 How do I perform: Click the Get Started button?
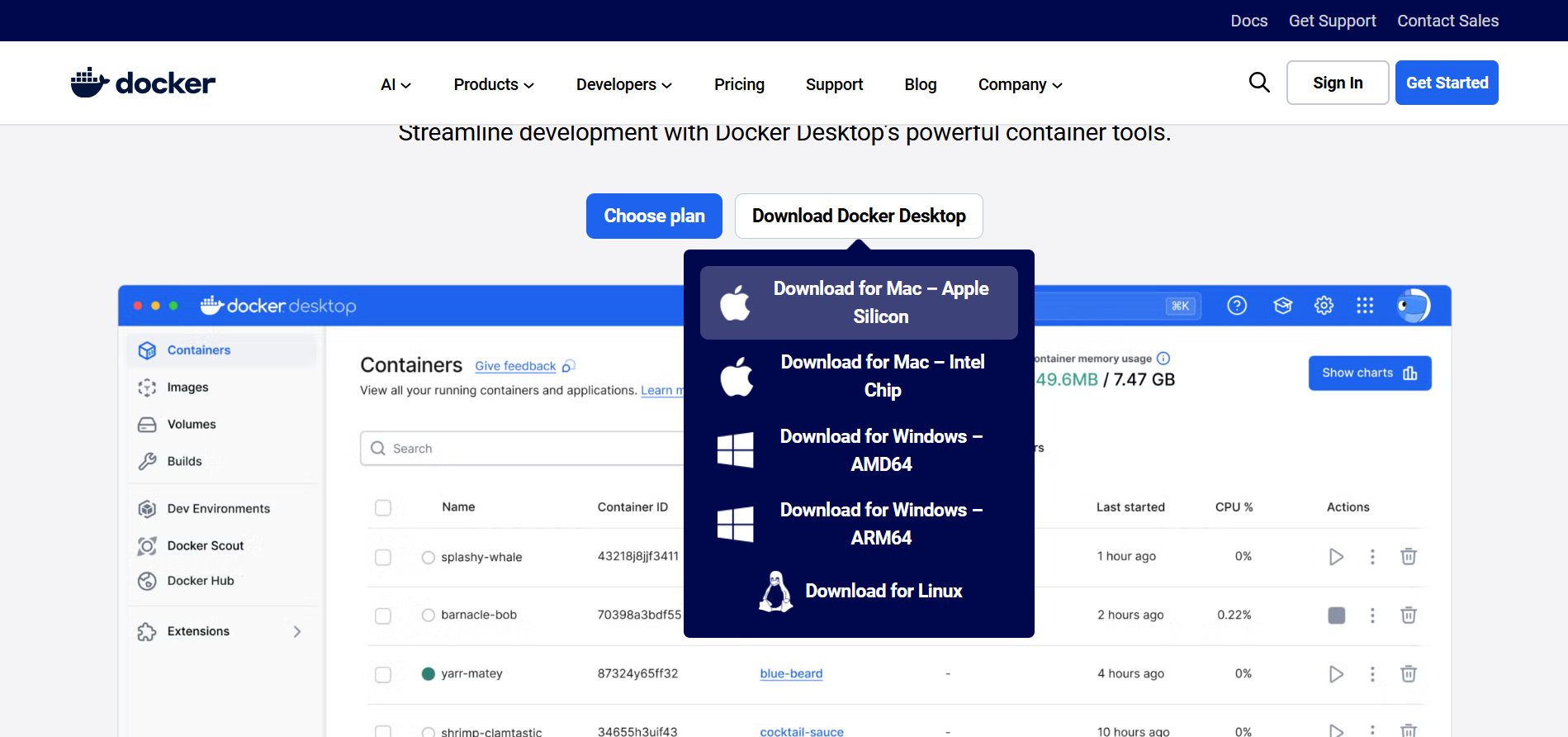tap(1447, 83)
